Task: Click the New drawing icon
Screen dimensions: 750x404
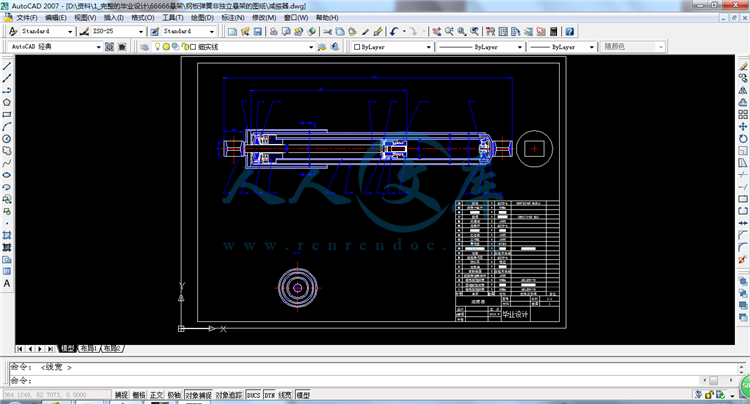Action: (x=232, y=32)
